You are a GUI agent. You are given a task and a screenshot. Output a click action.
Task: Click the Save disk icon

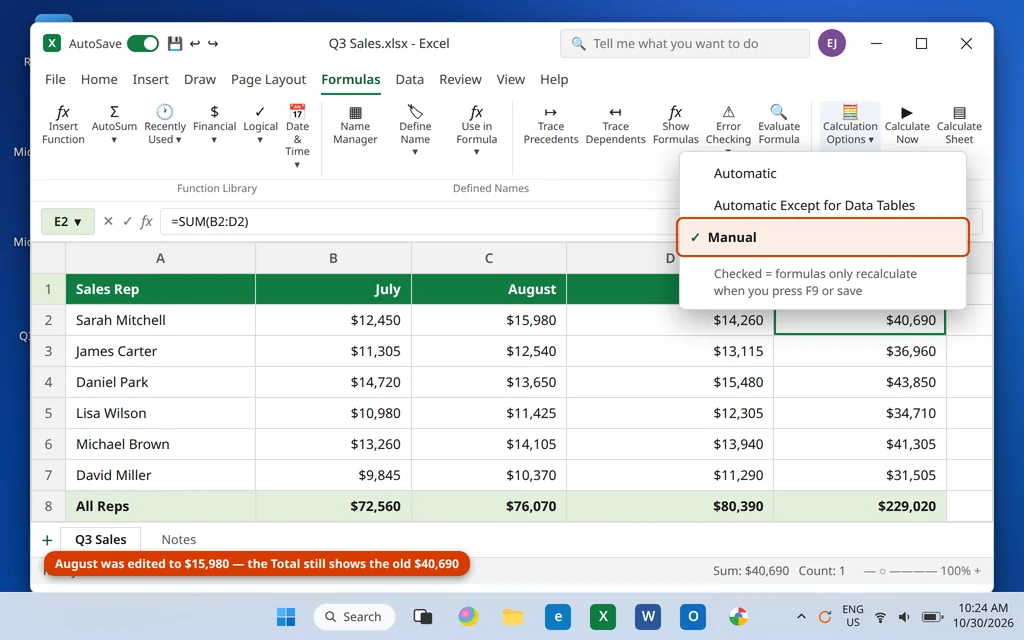coord(174,44)
